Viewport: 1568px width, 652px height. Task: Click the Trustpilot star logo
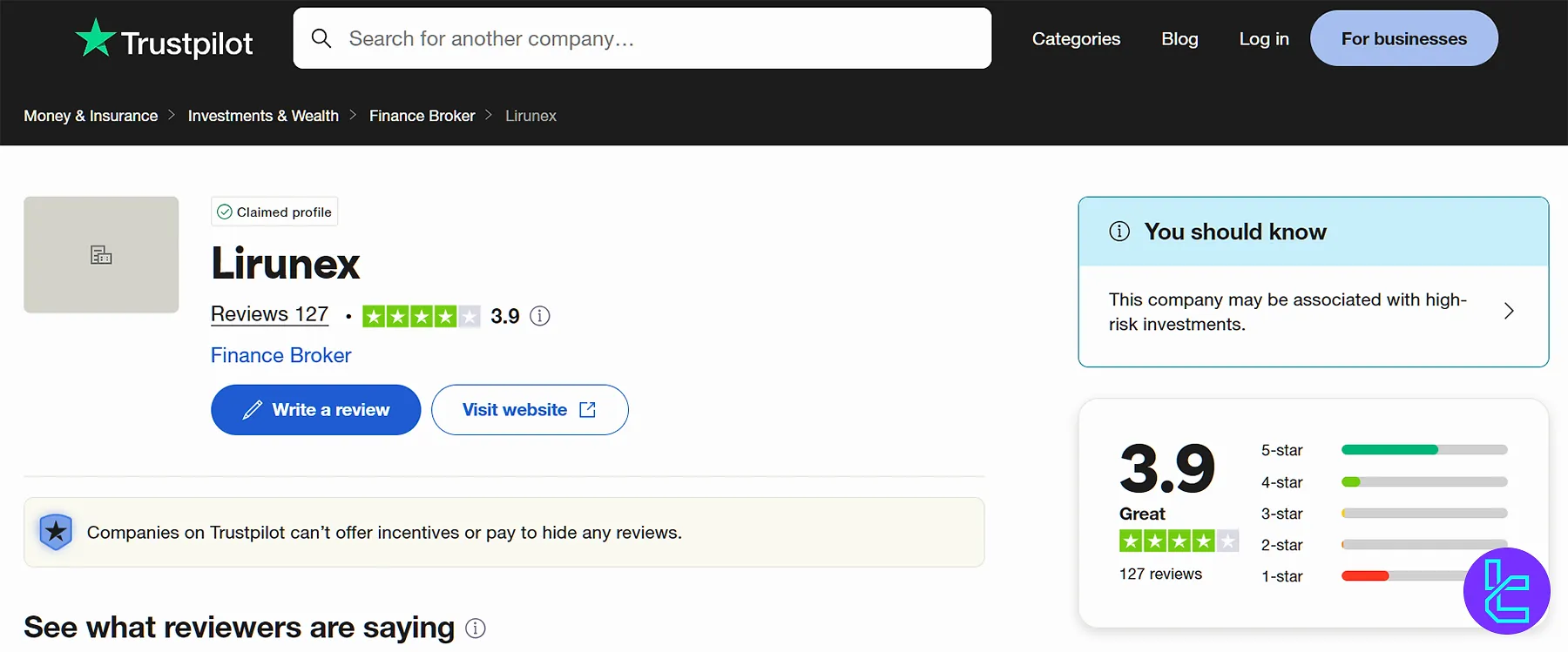pos(95,38)
